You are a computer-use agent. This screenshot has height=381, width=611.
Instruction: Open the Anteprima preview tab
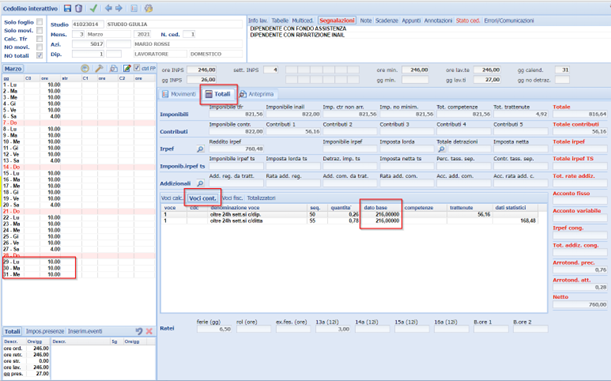click(257, 94)
